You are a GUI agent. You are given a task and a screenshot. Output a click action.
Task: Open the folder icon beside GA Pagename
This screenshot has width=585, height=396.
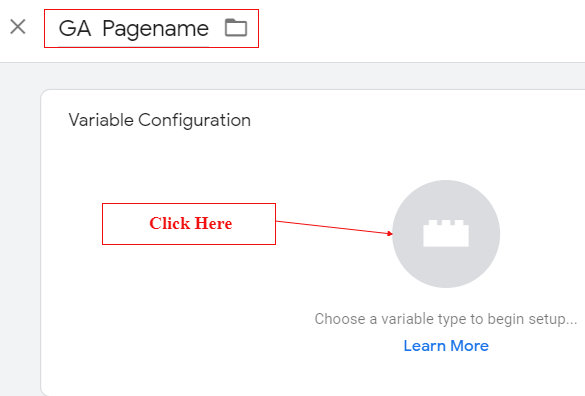pyautogui.click(x=236, y=28)
